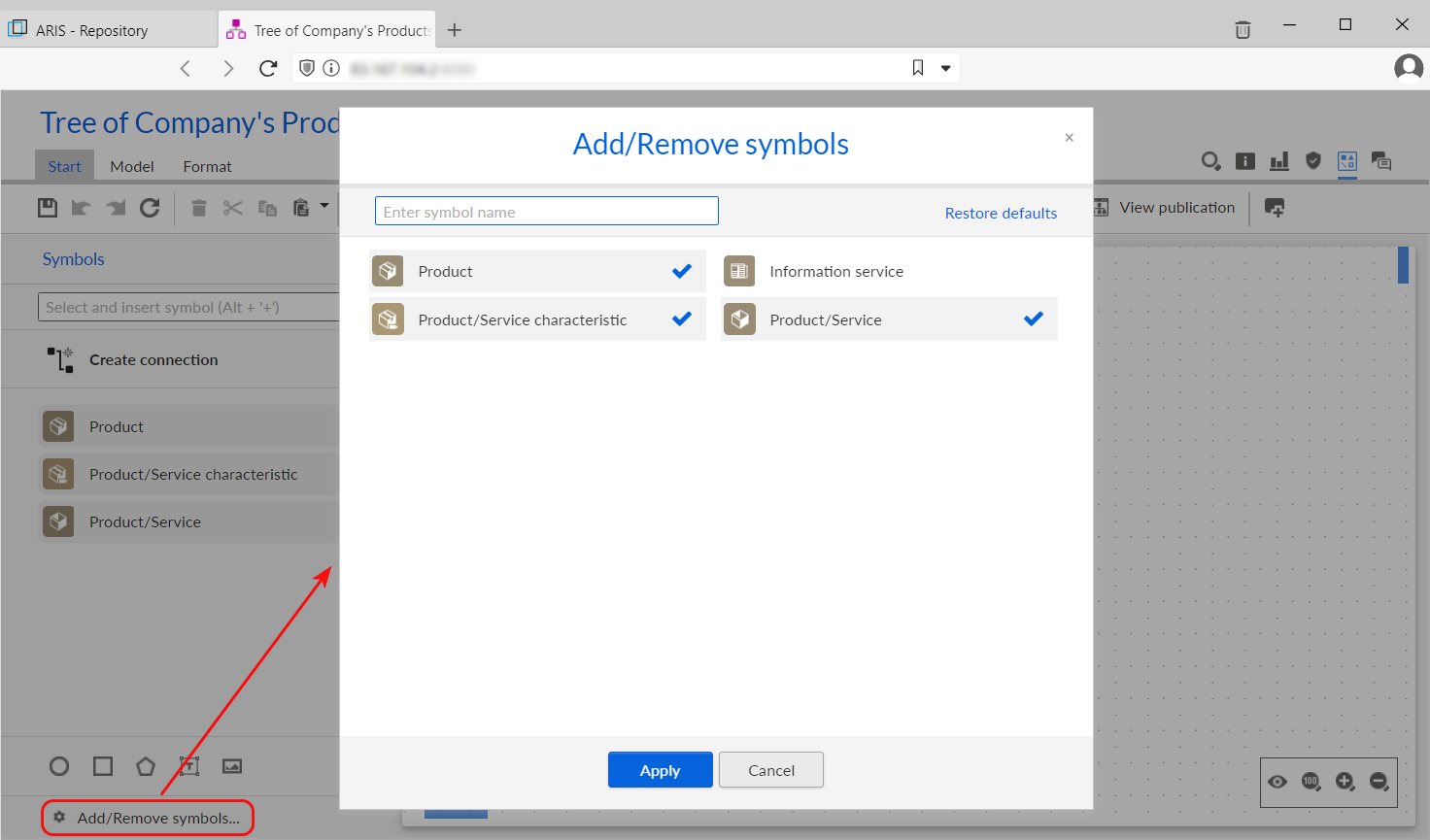Toggle the eye visibility icon

point(1277,782)
